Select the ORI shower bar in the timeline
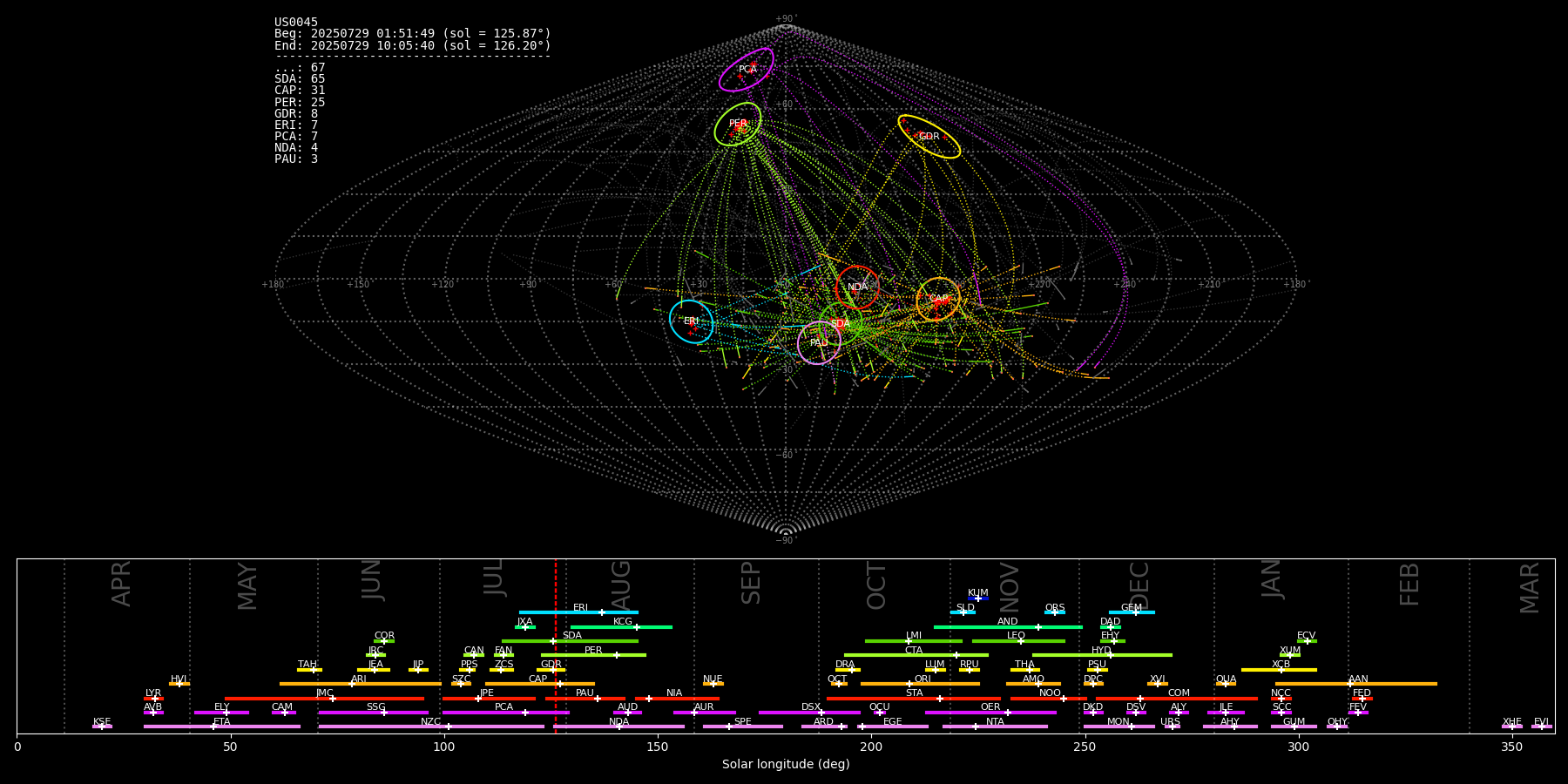 coord(920,684)
